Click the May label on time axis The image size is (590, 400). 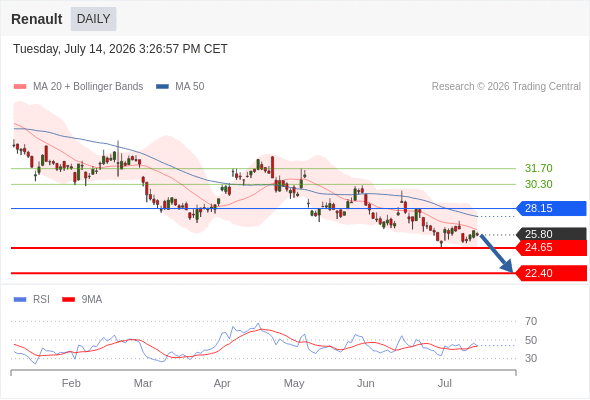(294, 383)
